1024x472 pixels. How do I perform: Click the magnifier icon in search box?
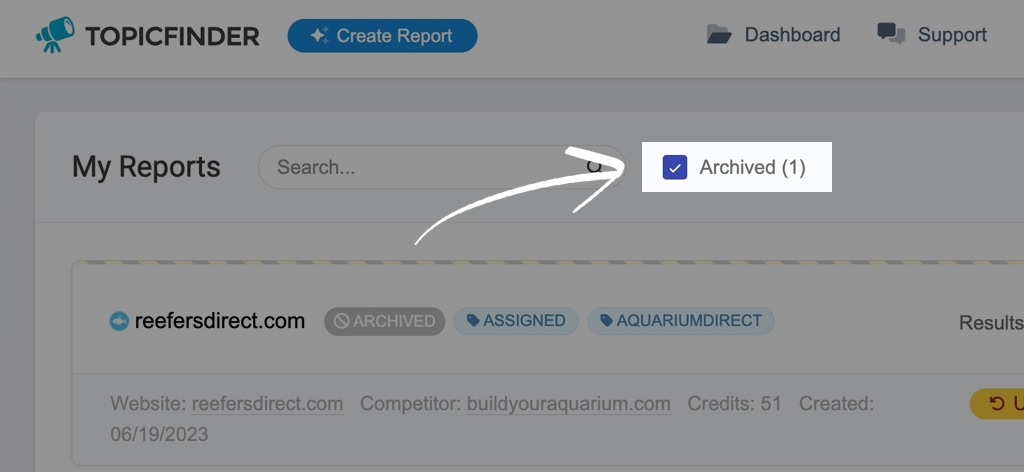coord(594,166)
